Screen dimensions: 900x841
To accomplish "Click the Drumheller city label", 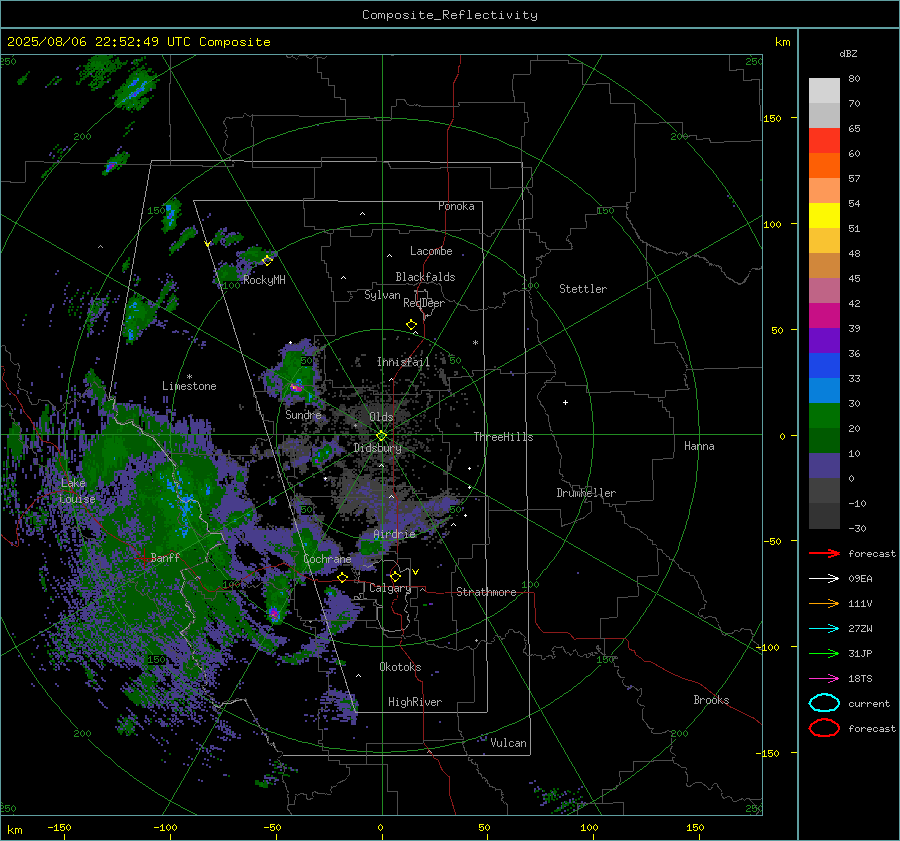I will tap(586, 493).
